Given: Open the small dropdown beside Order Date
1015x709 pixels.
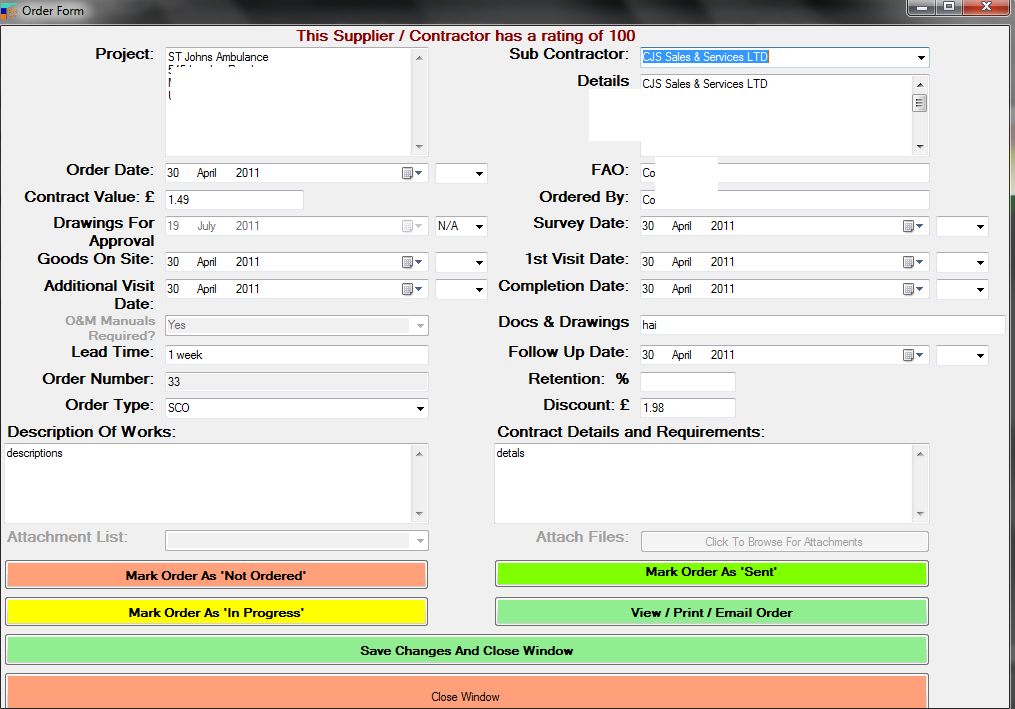Looking at the screenshot, I should pos(479,174).
